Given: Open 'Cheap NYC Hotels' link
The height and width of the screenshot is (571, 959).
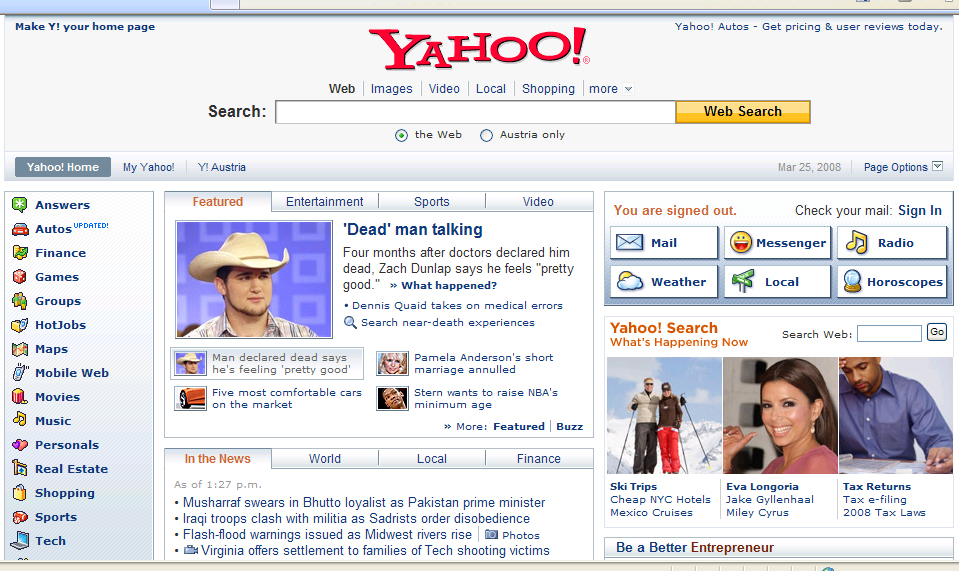Looking at the screenshot, I should (661, 499).
